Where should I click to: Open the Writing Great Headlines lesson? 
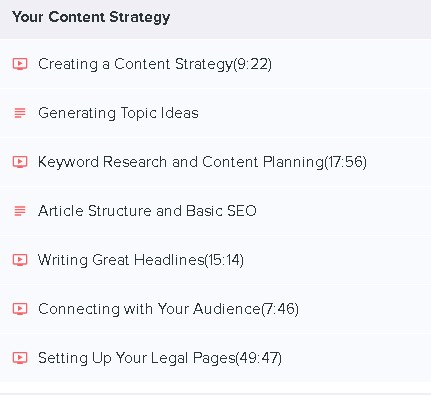click(x=215, y=260)
